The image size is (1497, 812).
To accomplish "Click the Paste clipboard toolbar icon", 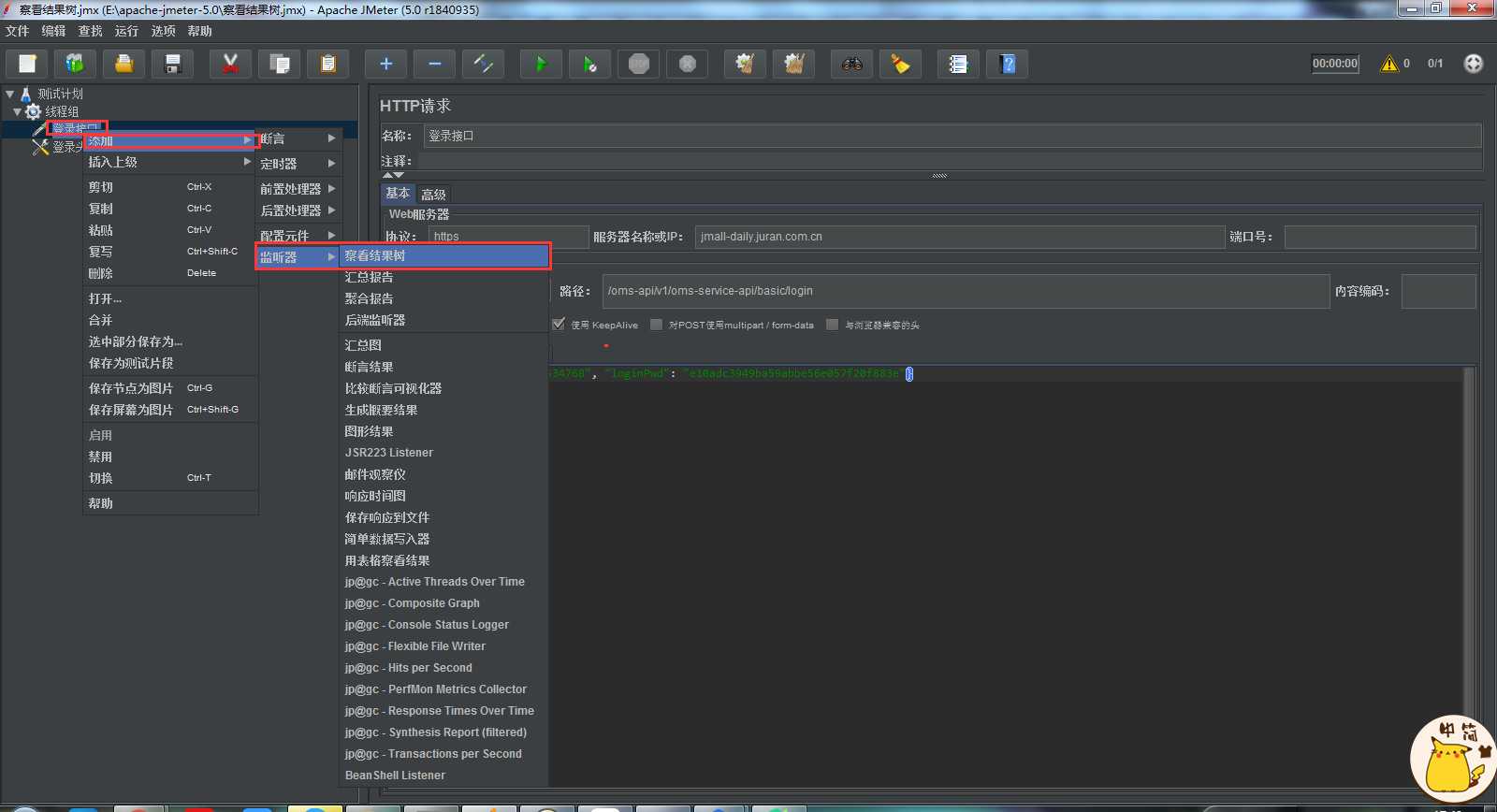I will tap(328, 64).
